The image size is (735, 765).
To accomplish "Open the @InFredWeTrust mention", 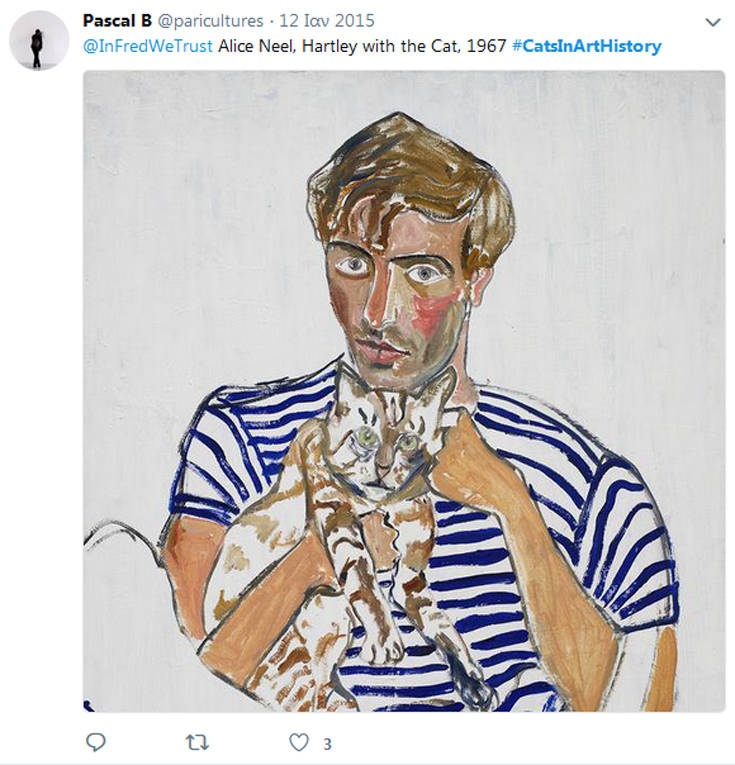I will coord(147,46).
